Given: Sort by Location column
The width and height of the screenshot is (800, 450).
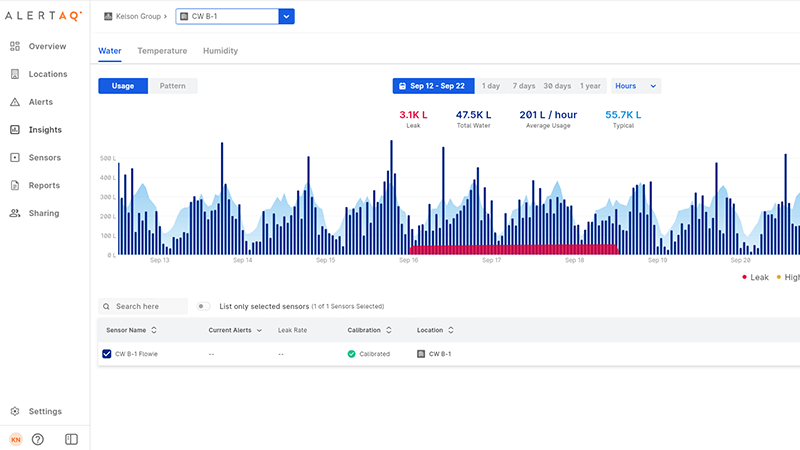Looking at the screenshot, I should 435,330.
